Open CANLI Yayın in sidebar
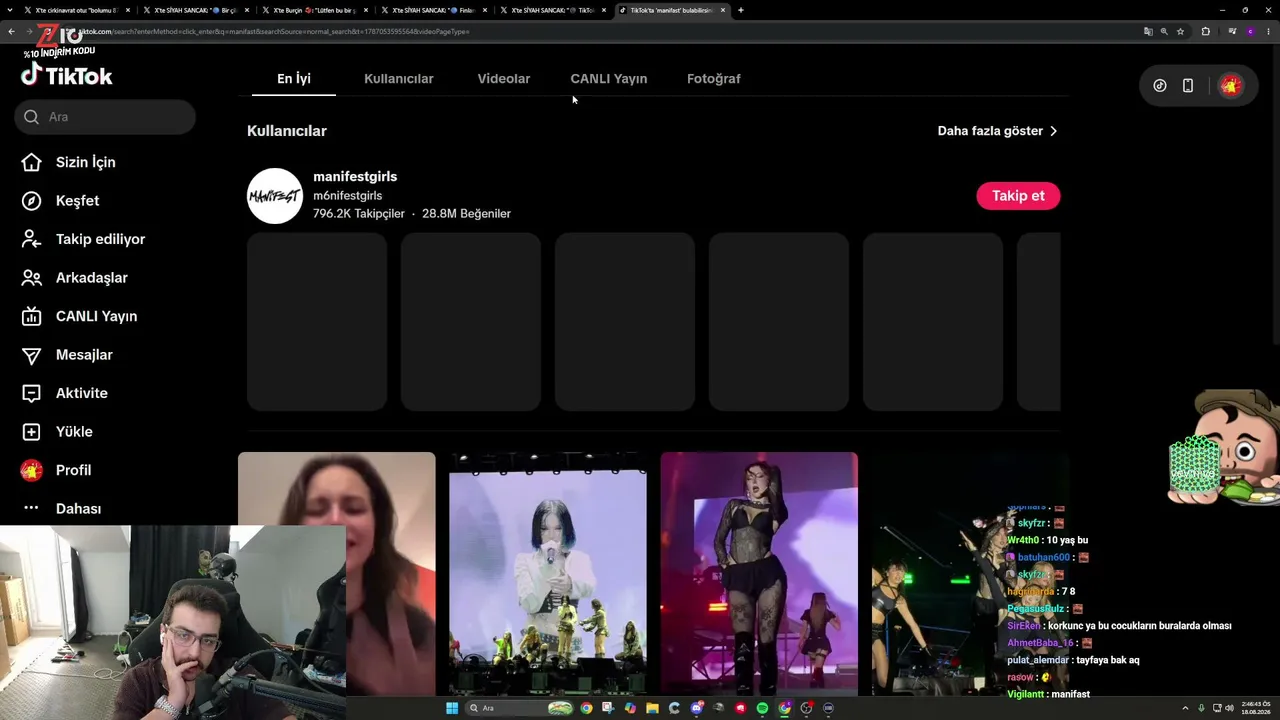Viewport: 1280px width, 720px height. point(79,316)
